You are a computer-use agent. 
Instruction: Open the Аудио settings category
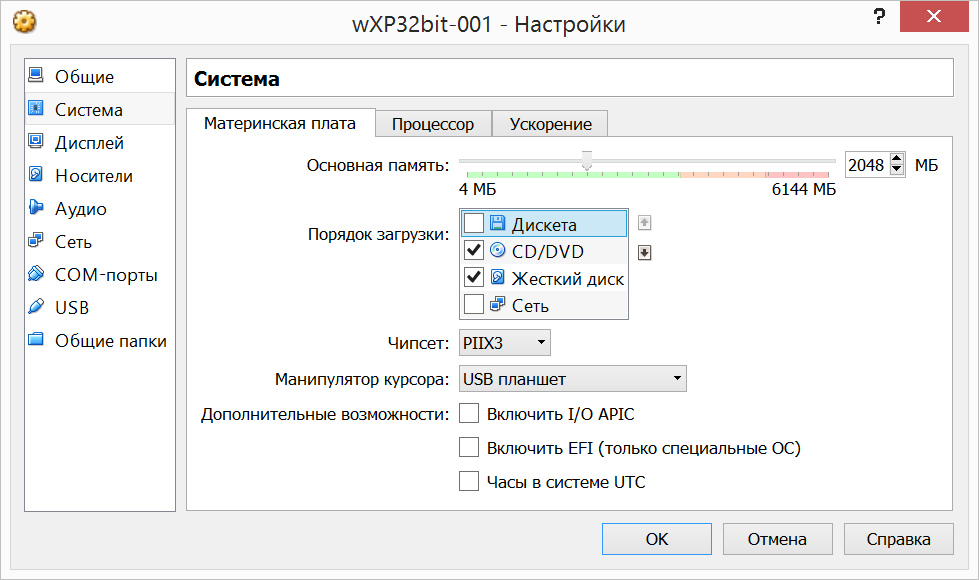(x=100, y=209)
